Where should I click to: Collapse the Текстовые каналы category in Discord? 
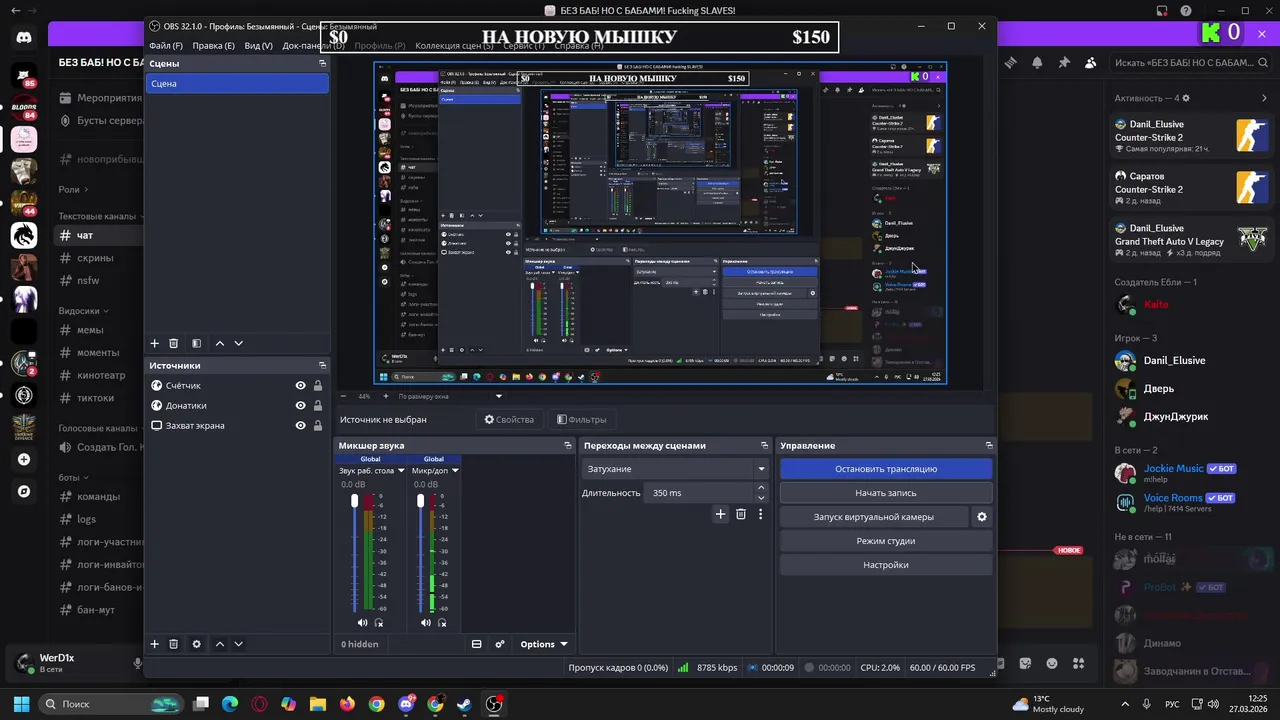click(101, 216)
